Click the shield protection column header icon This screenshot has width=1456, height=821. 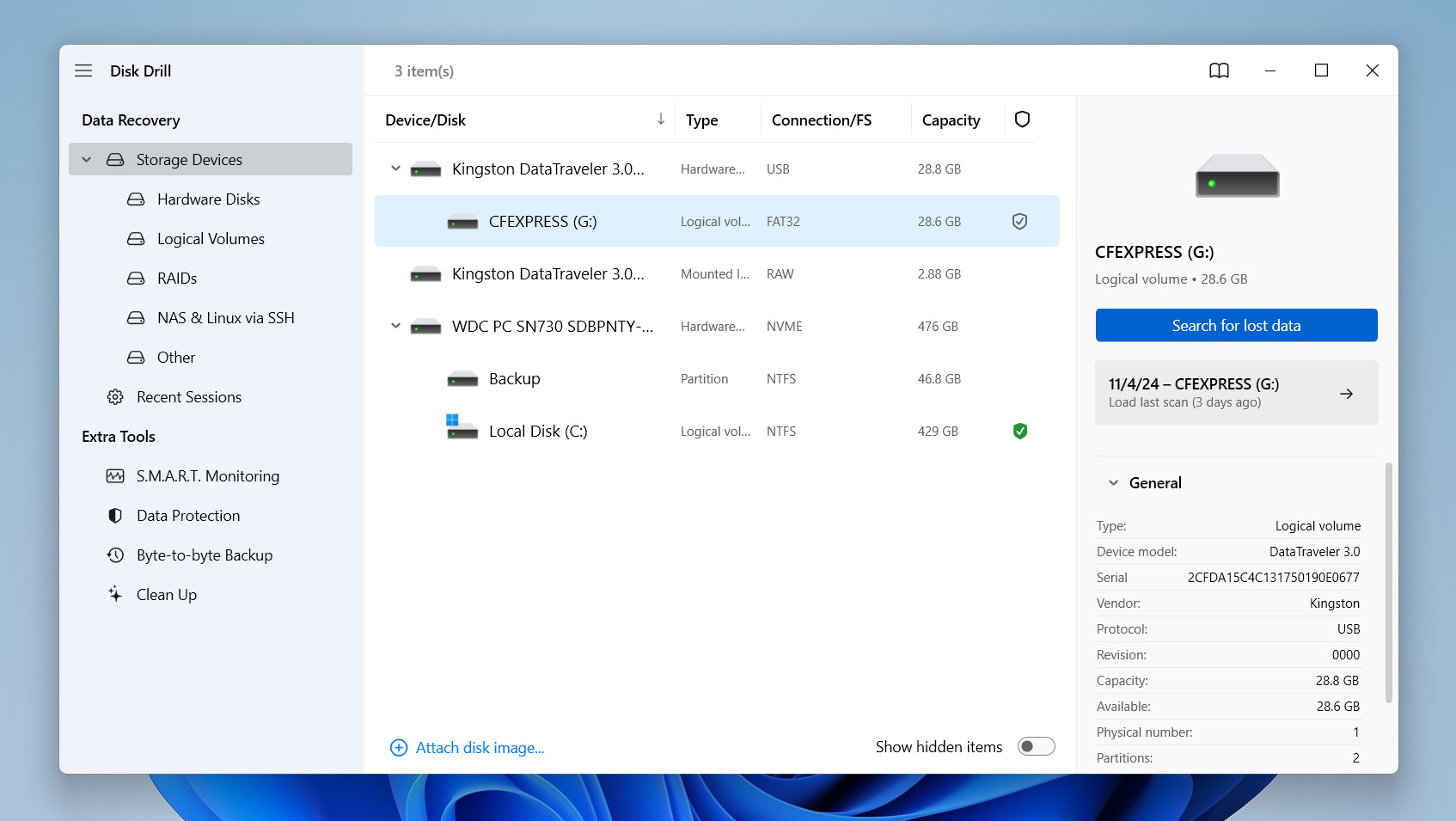1022,119
